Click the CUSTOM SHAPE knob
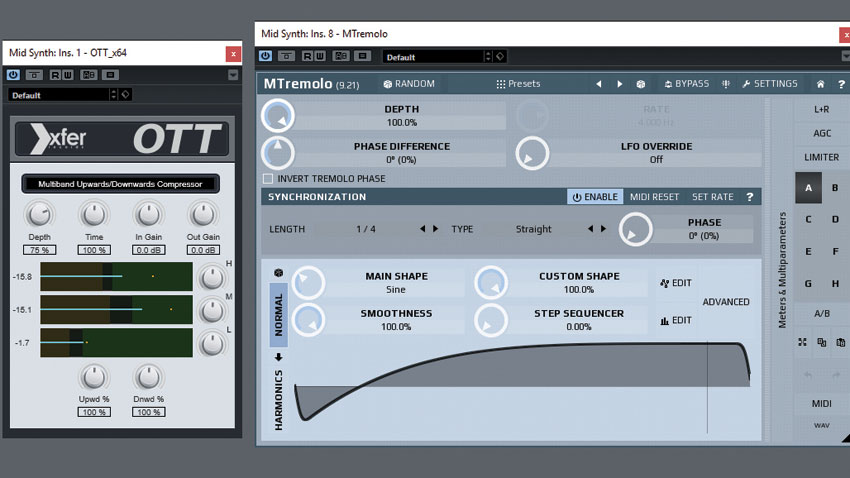The height and width of the screenshot is (478, 850). pyautogui.click(x=491, y=282)
